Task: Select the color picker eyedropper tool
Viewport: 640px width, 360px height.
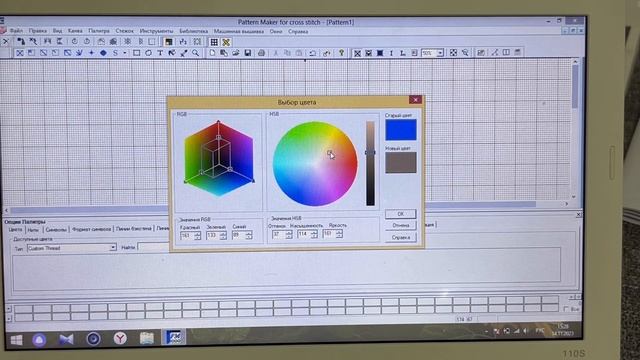Action: point(184,53)
